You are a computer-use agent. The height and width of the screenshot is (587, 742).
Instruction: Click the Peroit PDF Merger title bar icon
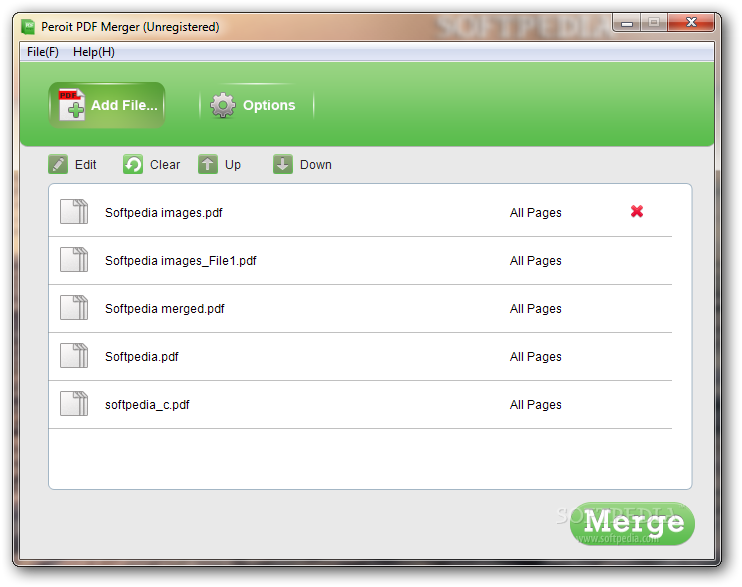28,27
